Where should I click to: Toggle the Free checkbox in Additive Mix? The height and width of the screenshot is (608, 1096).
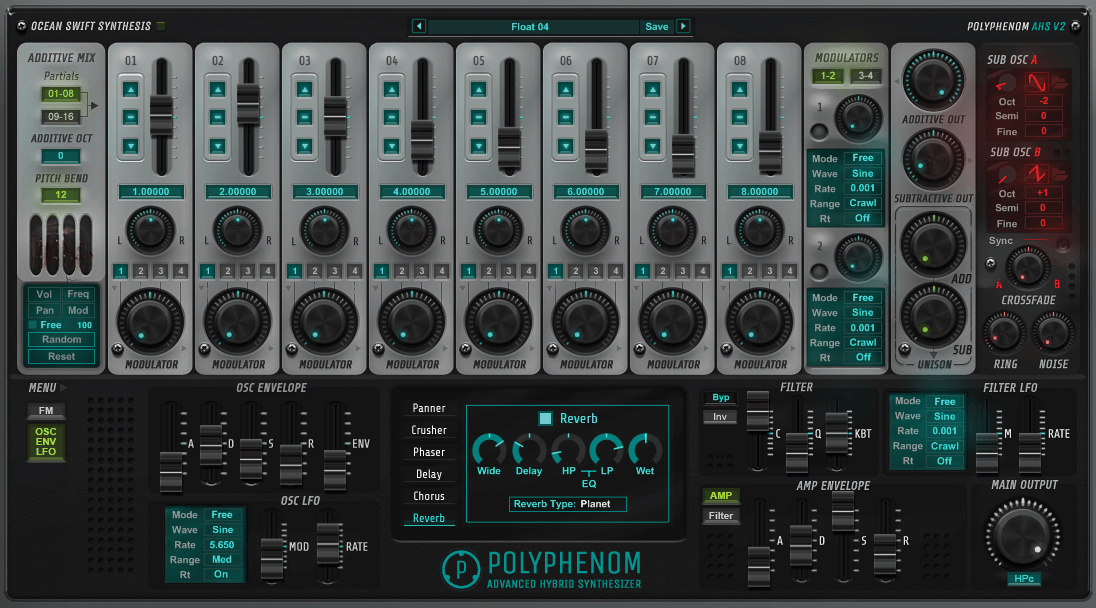[32, 325]
